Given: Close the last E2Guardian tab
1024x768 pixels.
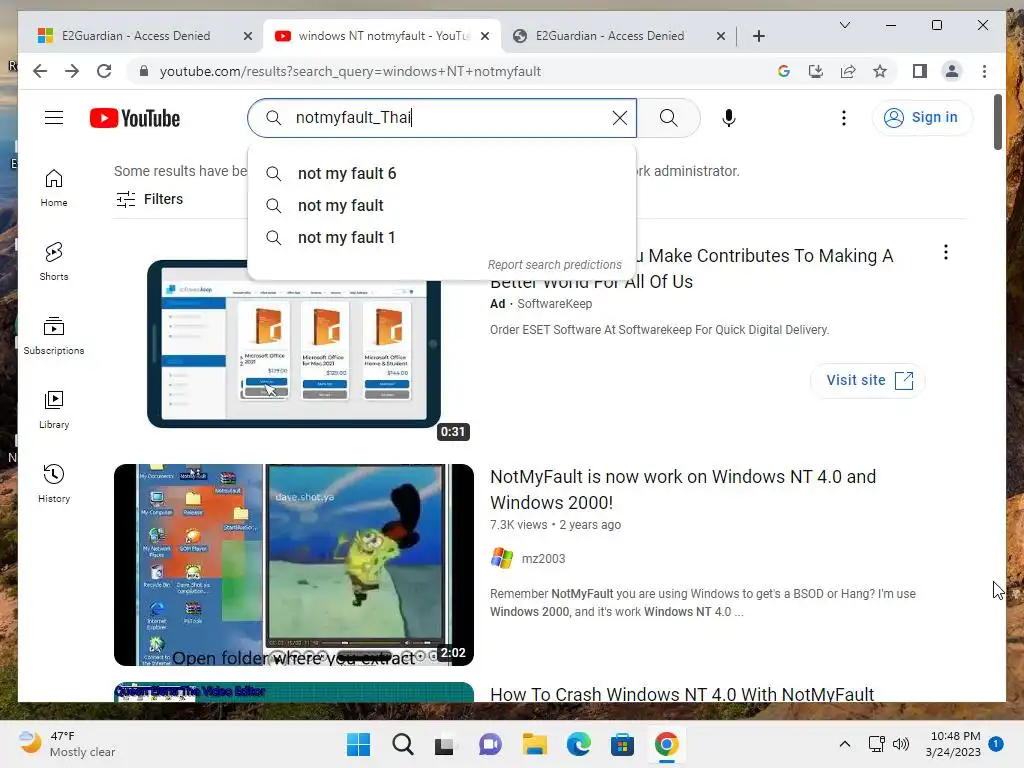Looking at the screenshot, I should [720, 36].
